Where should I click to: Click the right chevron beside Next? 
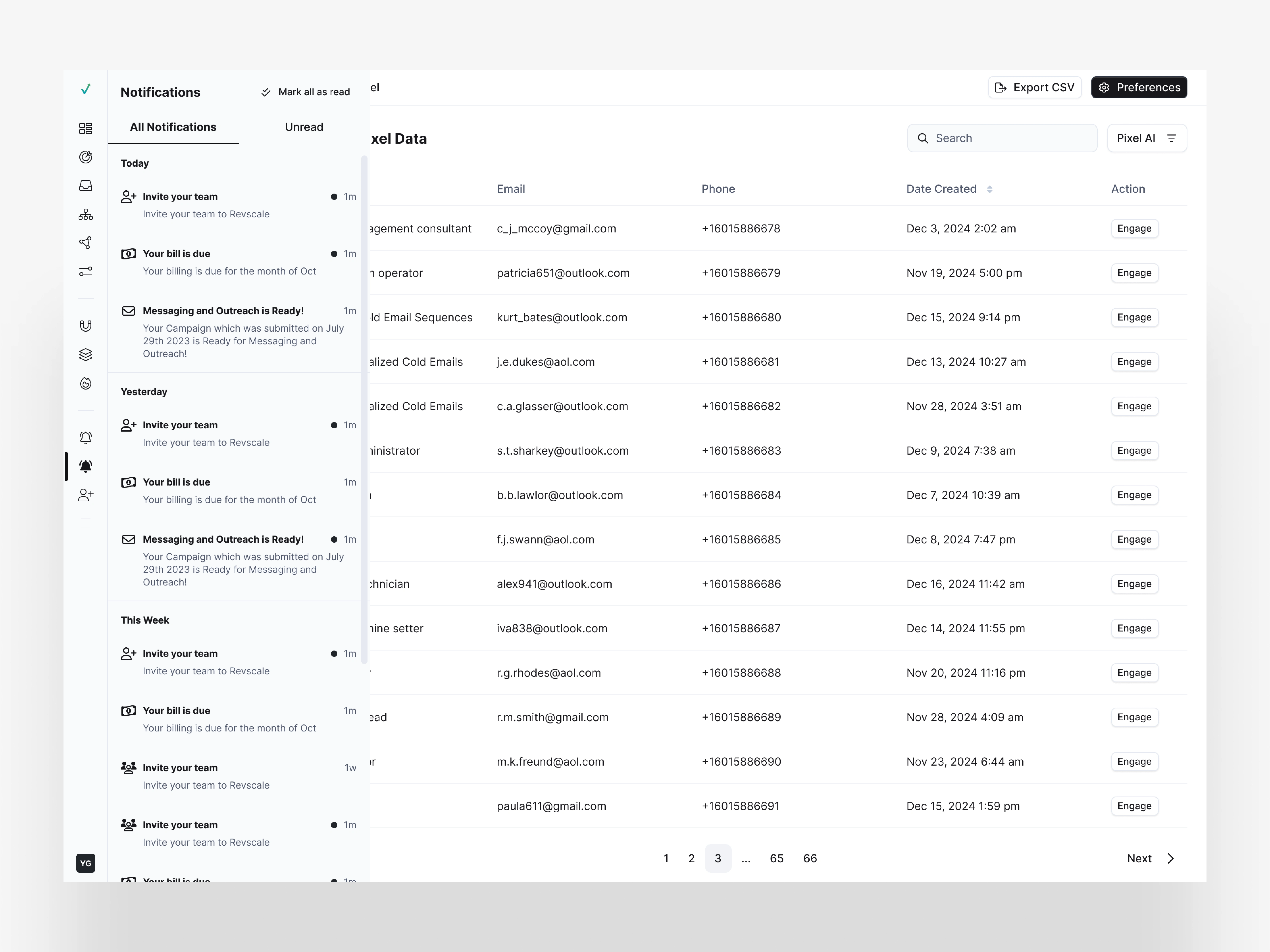click(x=1171, y=858)
